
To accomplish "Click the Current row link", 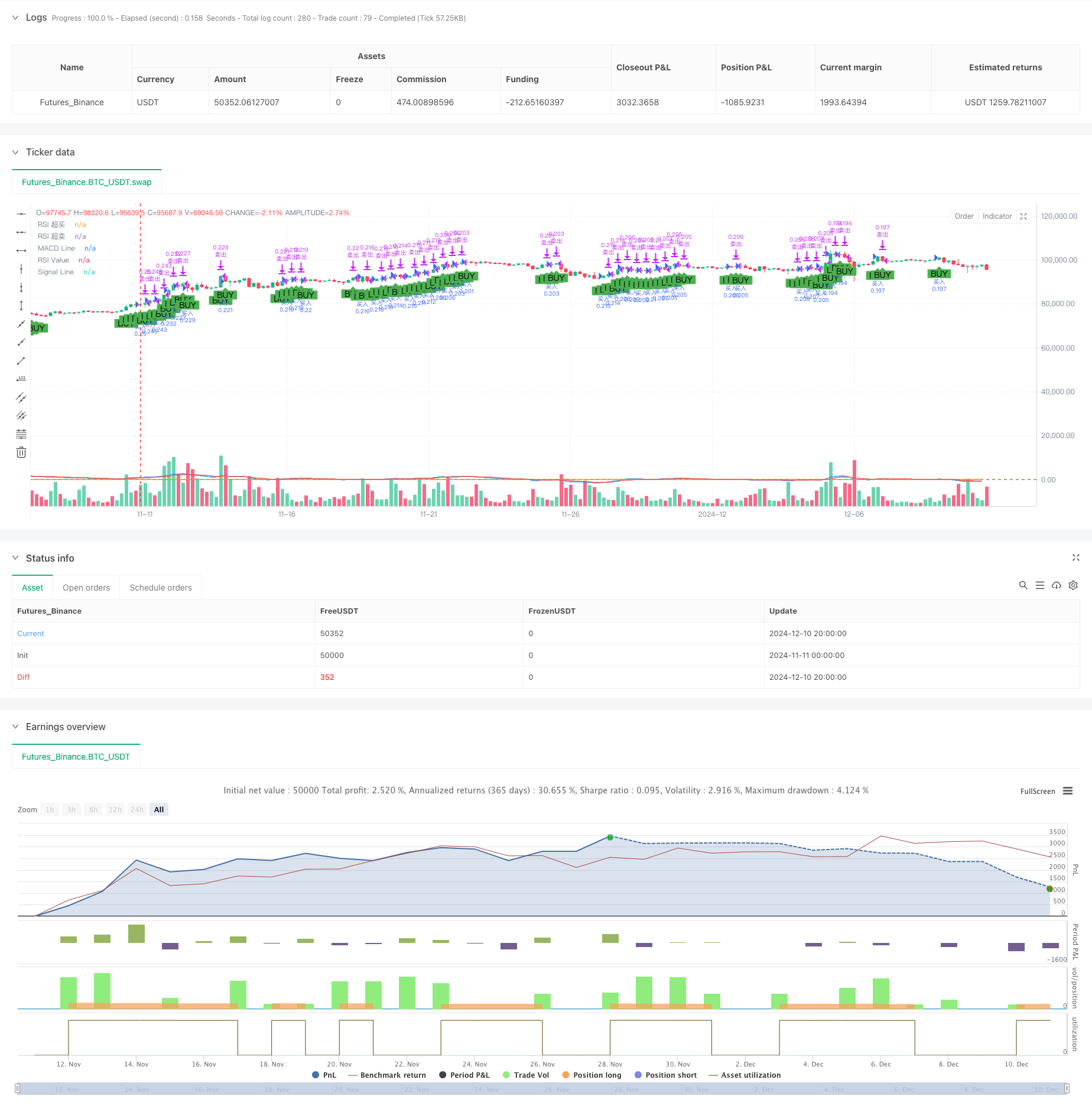I will [x=31, y=634].
